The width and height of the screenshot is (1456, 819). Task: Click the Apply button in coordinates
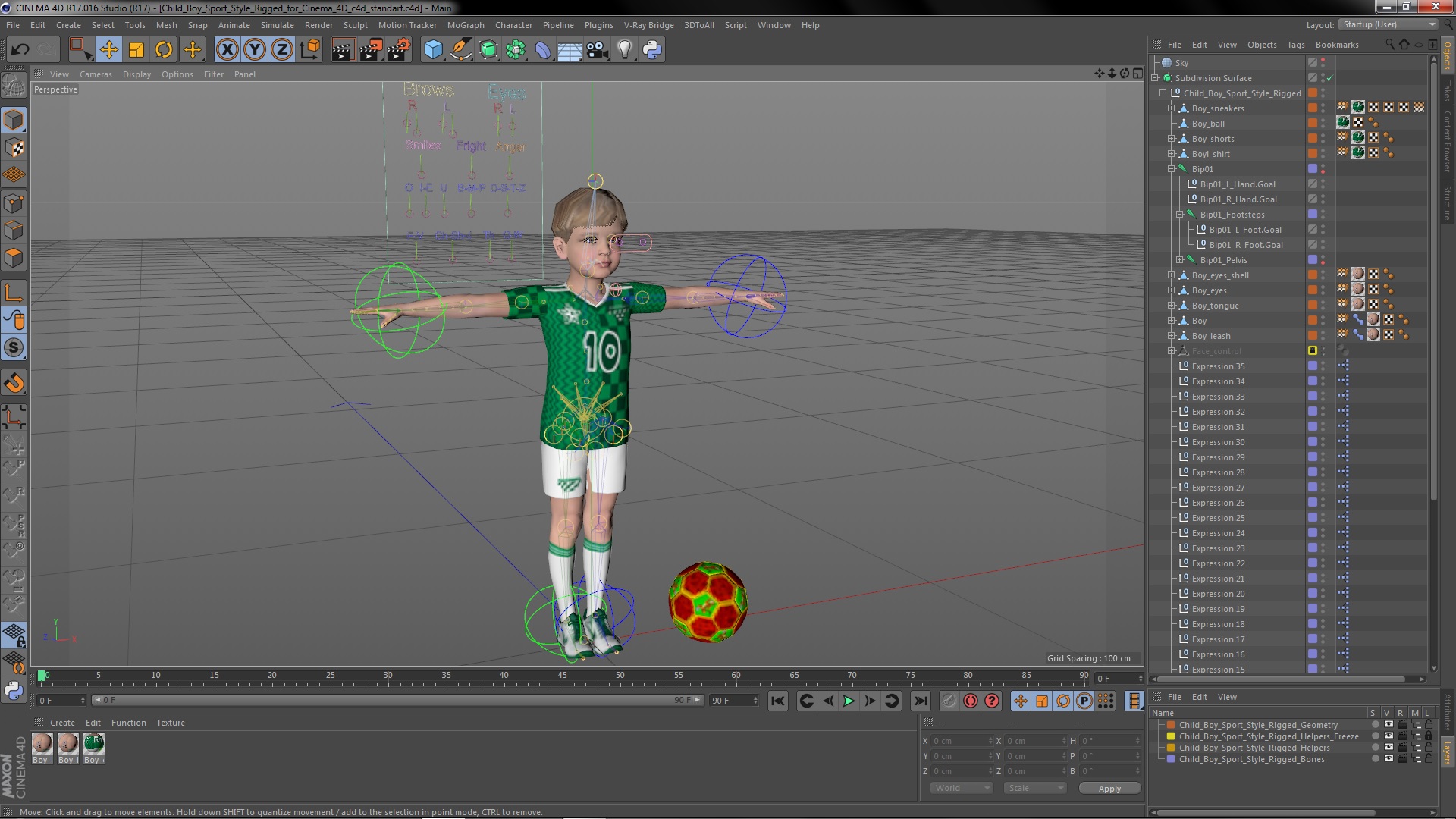(x=1109, y=789)
